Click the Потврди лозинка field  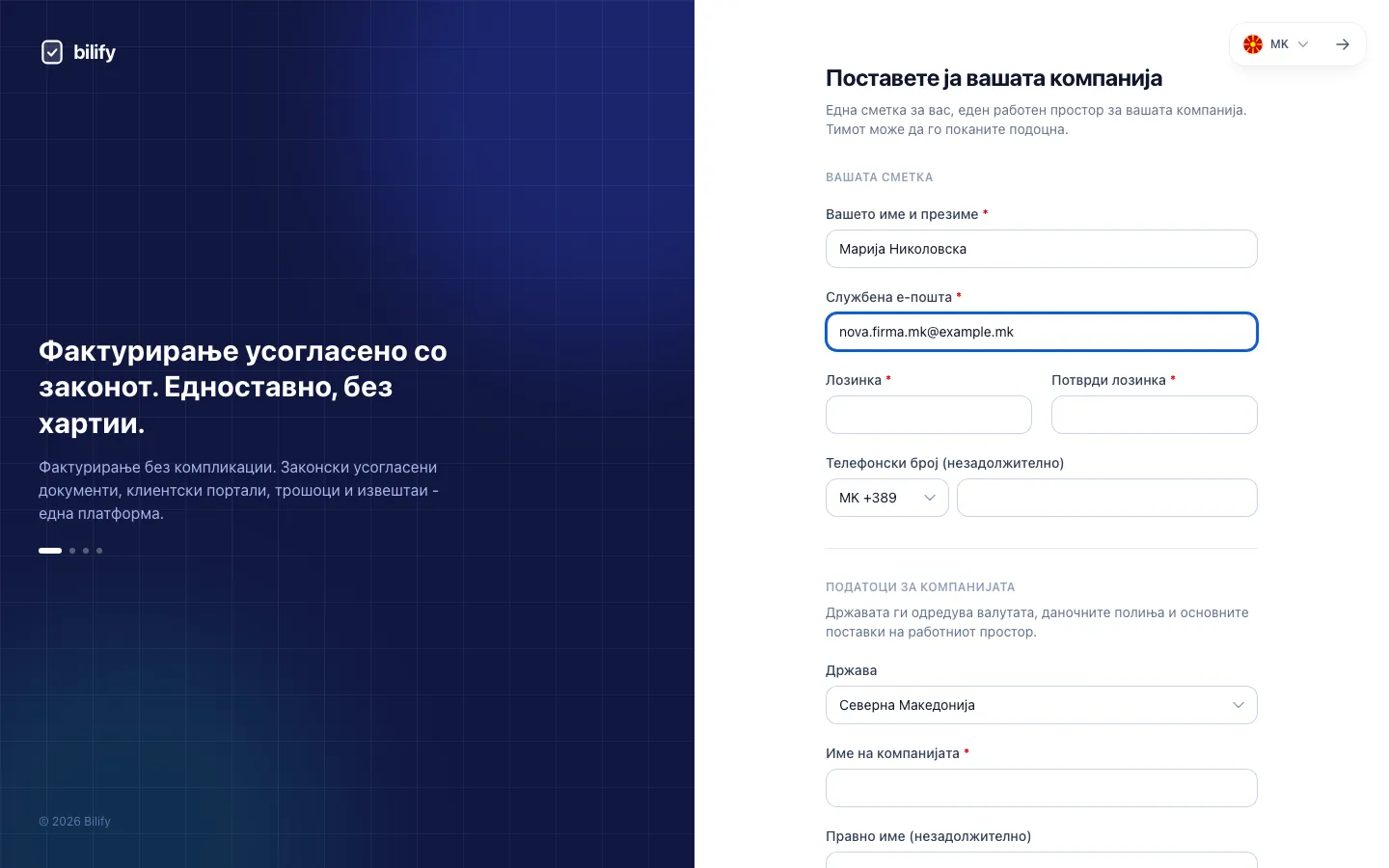[1155, 415]
